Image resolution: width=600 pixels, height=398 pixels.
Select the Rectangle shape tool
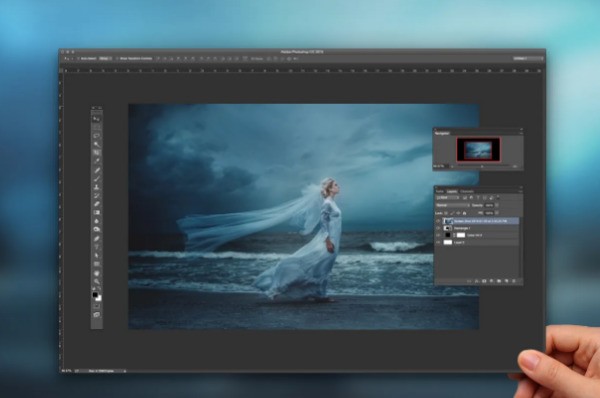click(x=97, y=264)
